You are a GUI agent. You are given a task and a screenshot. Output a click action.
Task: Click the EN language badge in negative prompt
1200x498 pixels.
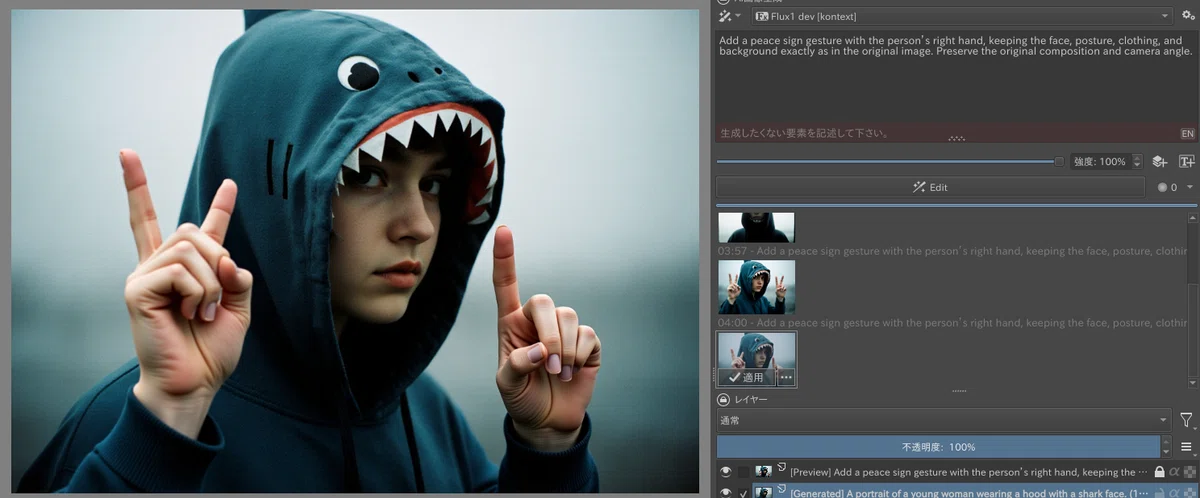1187,133
